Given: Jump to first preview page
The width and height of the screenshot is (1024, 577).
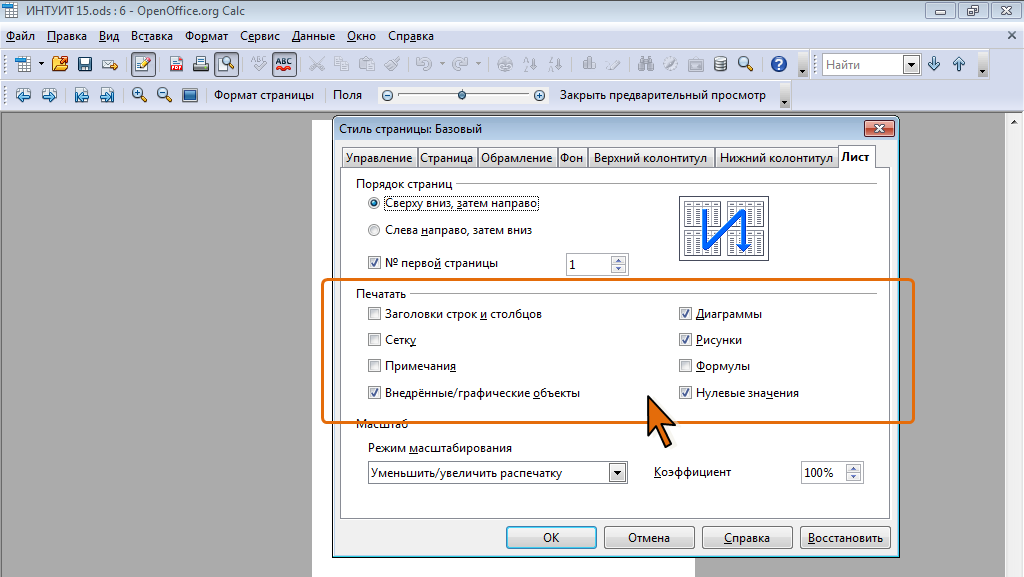Looking at the screenshot, I should (82, 95).
